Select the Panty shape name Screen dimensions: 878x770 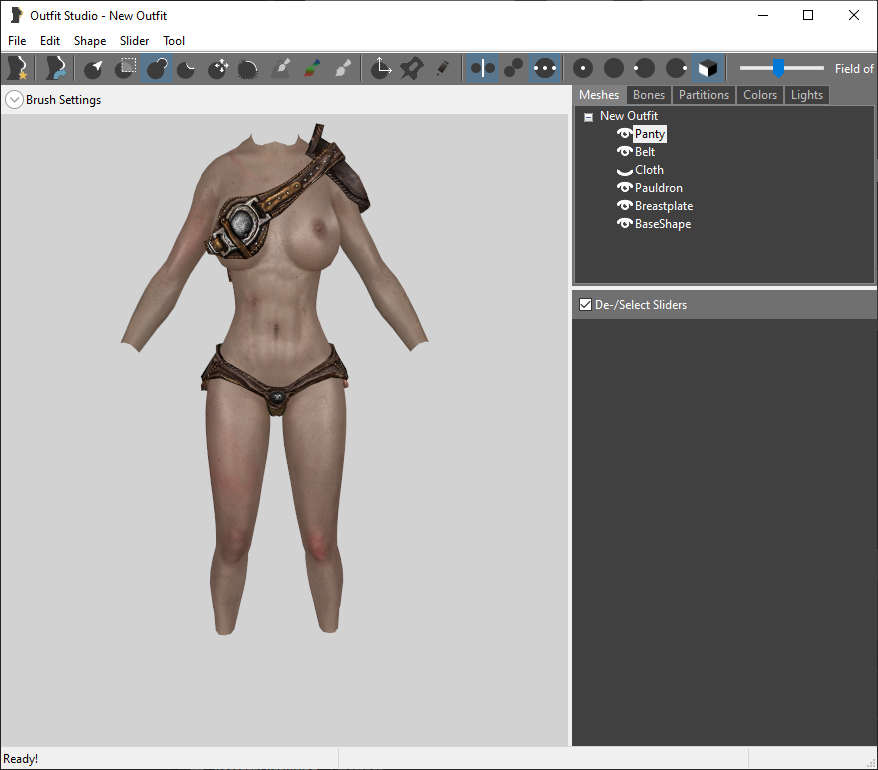pyautogui.click(x=650, y=134)
